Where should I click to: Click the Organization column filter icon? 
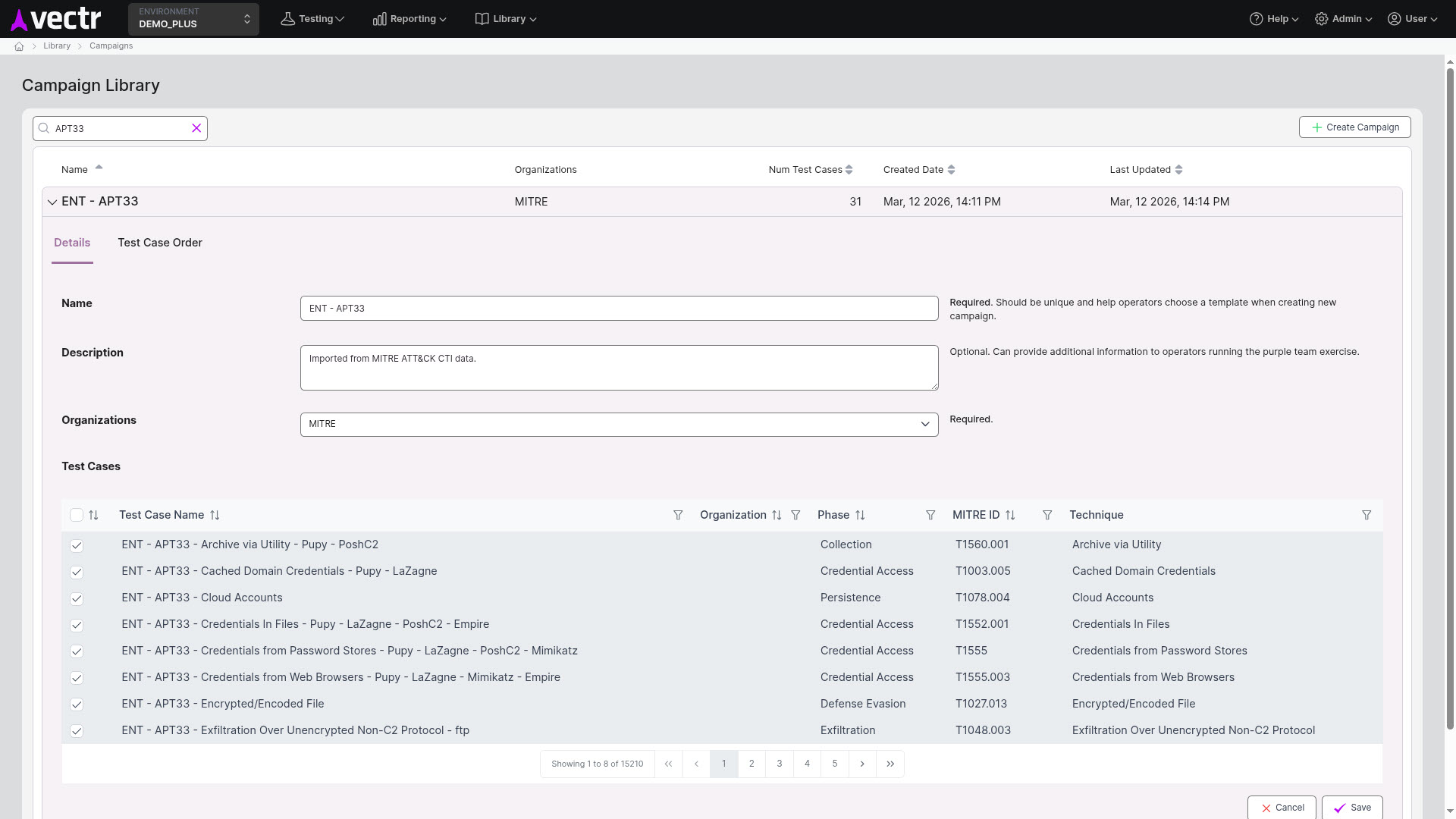click(795, 516)
